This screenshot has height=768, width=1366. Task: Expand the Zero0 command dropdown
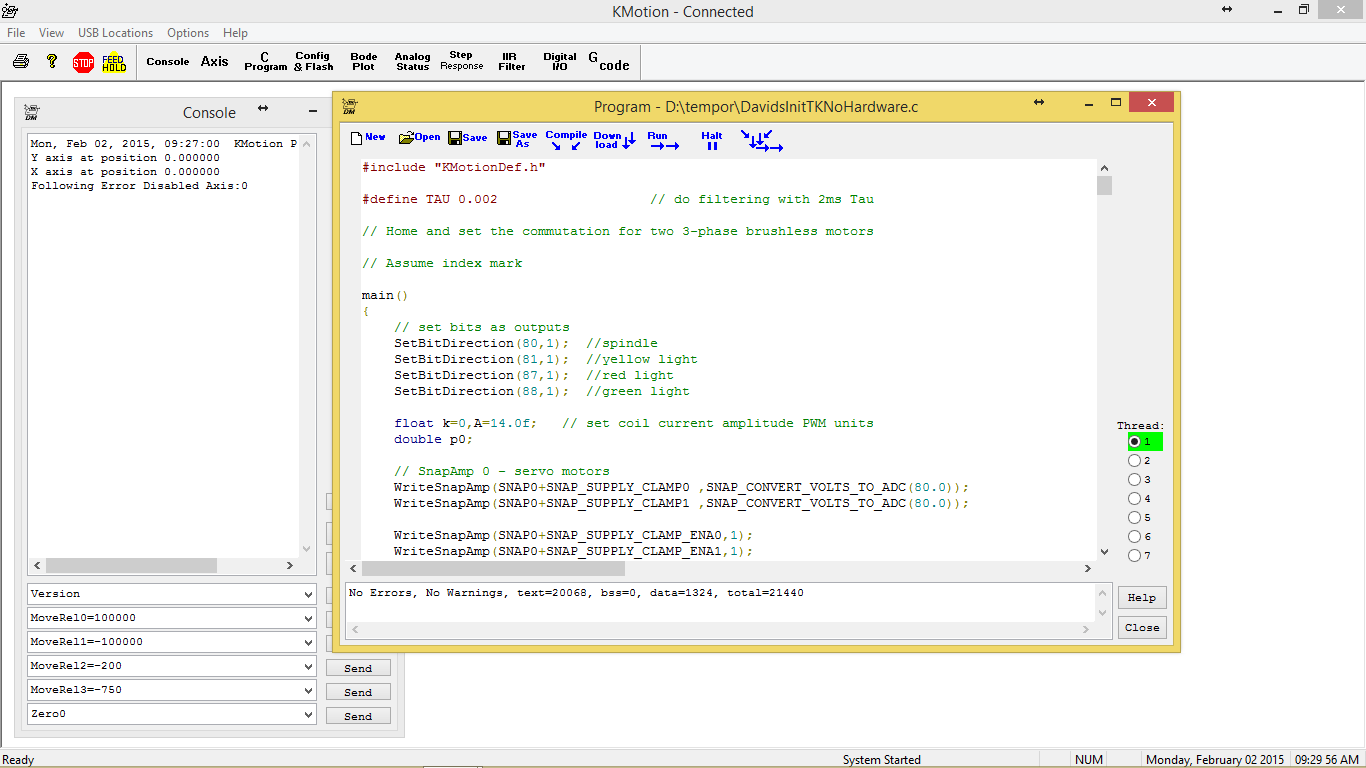click(x=307, y=714)
